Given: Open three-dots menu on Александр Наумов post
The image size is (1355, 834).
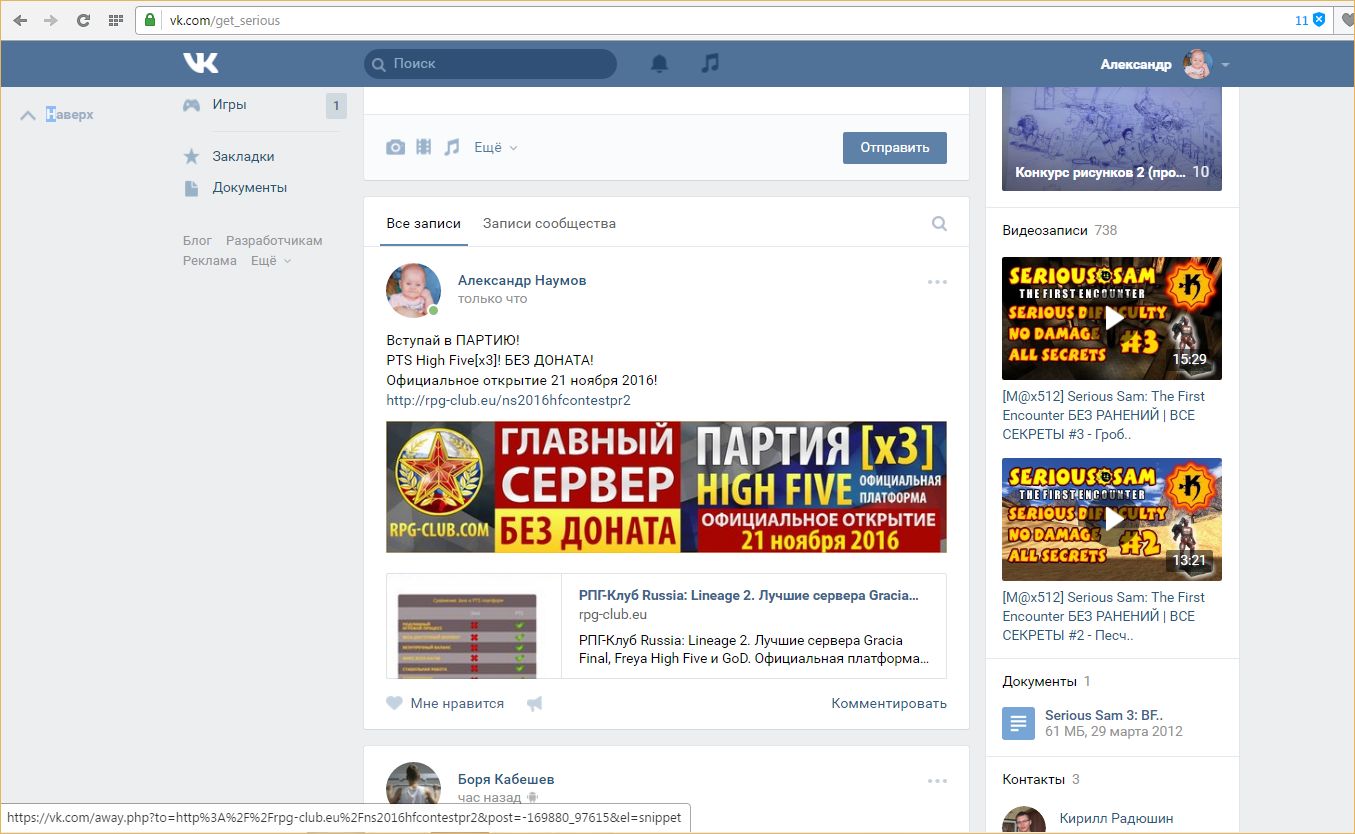Looking at the screenshot, I should click(x=937, y=282).
